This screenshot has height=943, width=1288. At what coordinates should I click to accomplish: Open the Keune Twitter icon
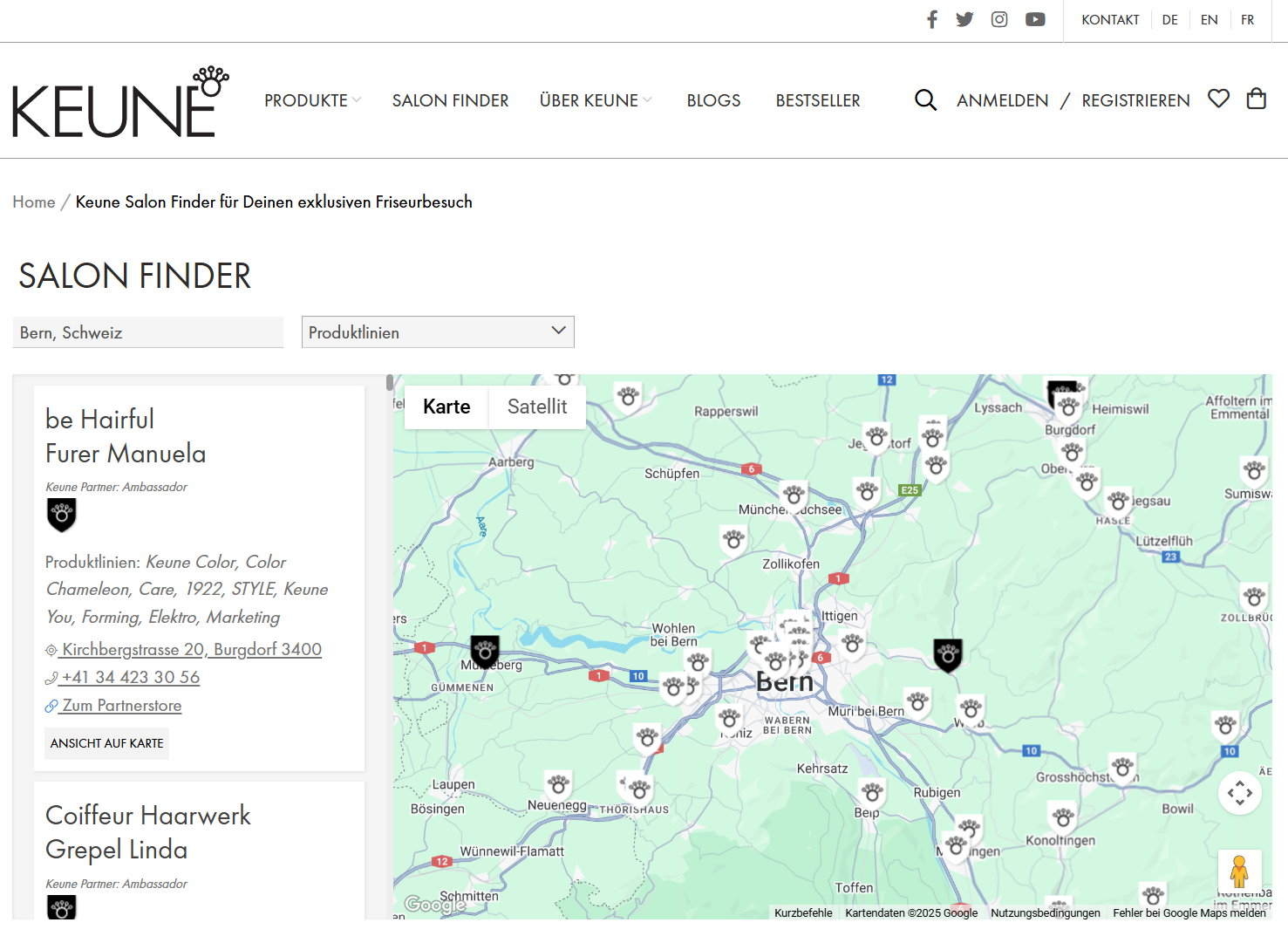click(964, 19)
